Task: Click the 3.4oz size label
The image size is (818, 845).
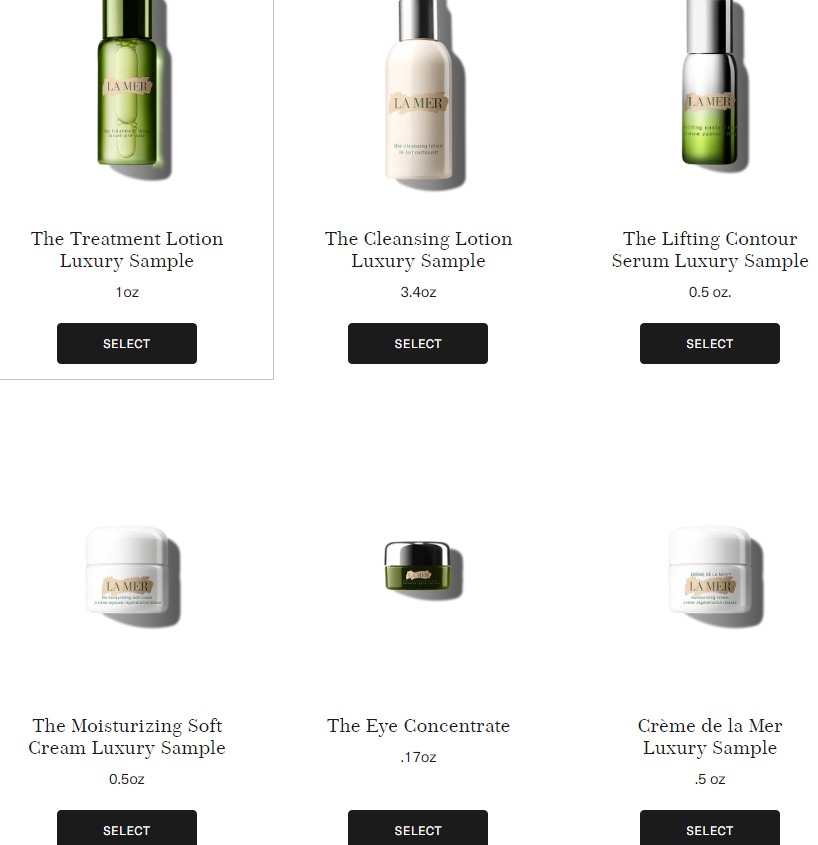Action: pos(418,292)
